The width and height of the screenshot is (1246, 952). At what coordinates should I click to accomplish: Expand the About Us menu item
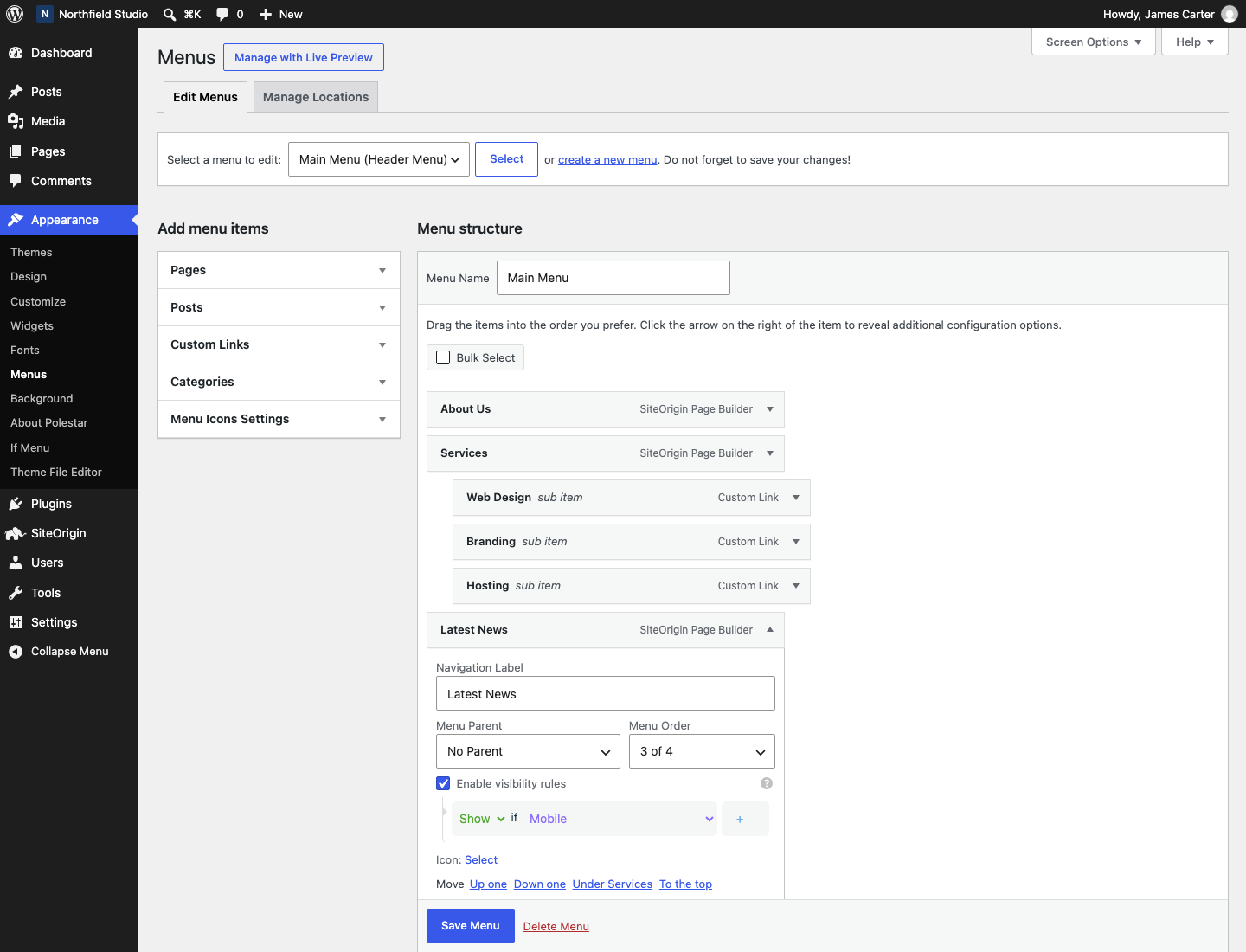pos(770,409)
